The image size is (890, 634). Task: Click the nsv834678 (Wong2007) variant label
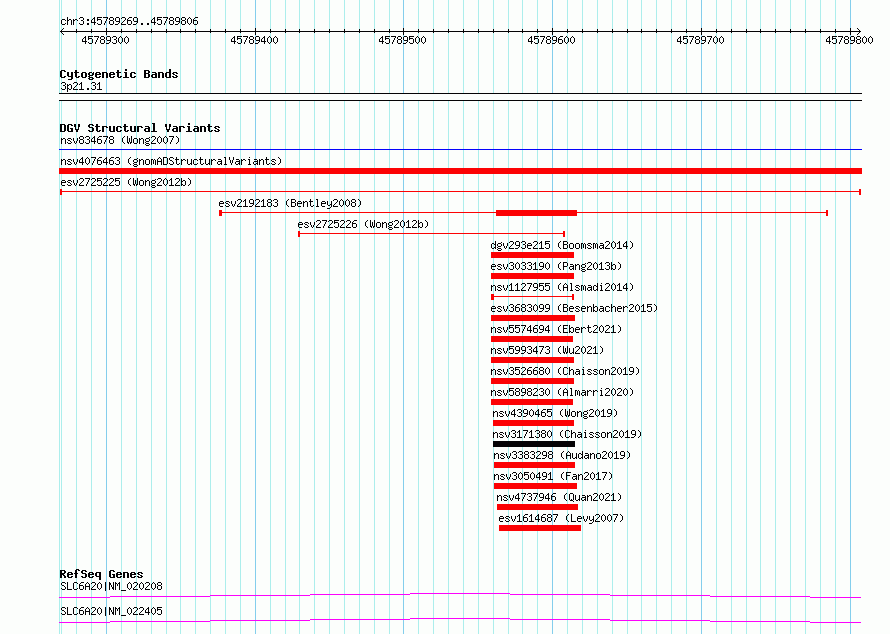120,140
